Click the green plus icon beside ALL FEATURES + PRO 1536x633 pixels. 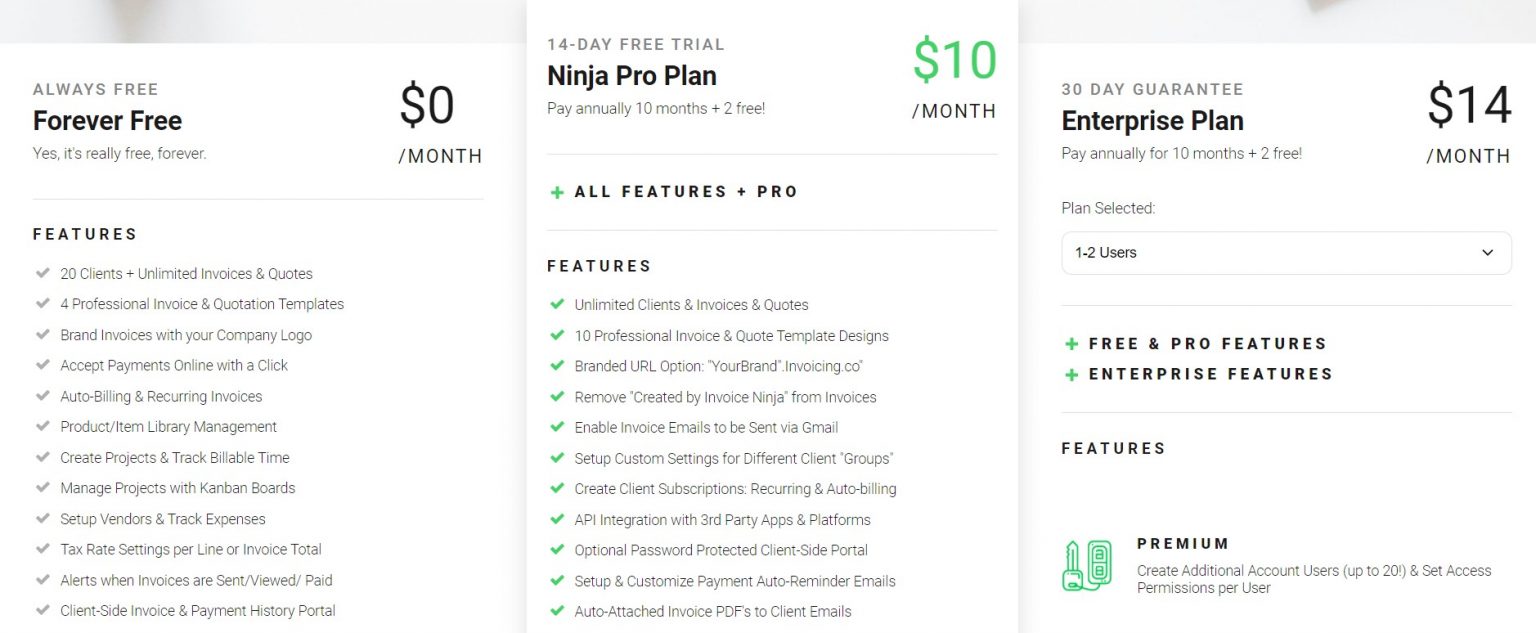coord(557,192)
